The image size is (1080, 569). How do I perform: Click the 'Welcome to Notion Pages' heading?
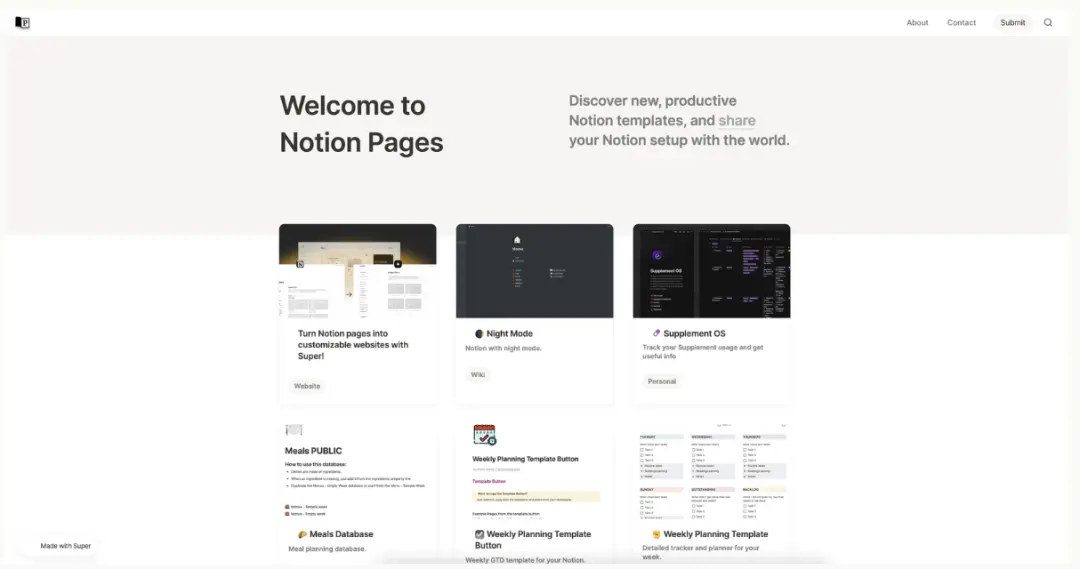pos(361,124)
